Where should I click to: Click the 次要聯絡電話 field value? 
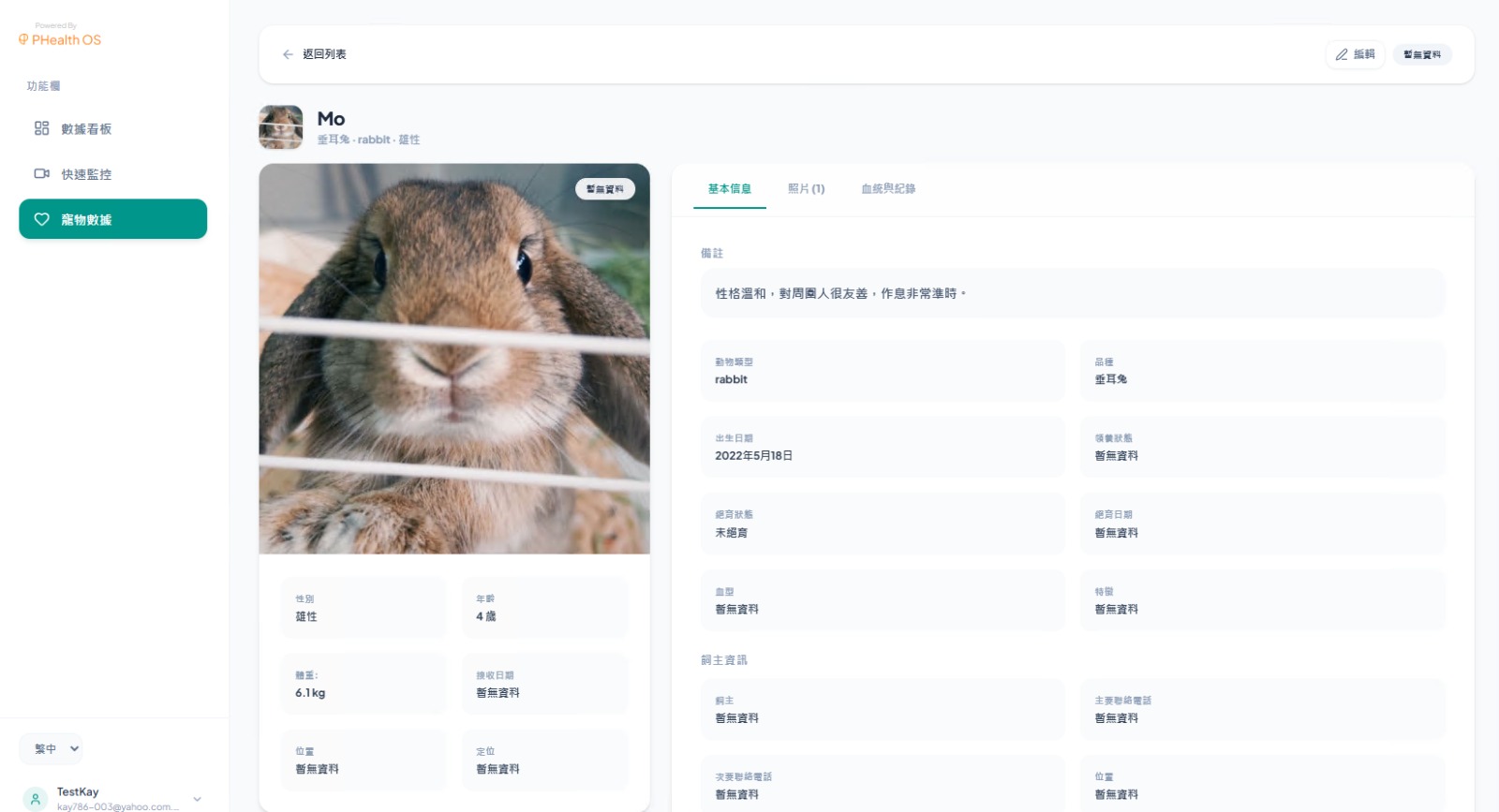pos(737,794)
